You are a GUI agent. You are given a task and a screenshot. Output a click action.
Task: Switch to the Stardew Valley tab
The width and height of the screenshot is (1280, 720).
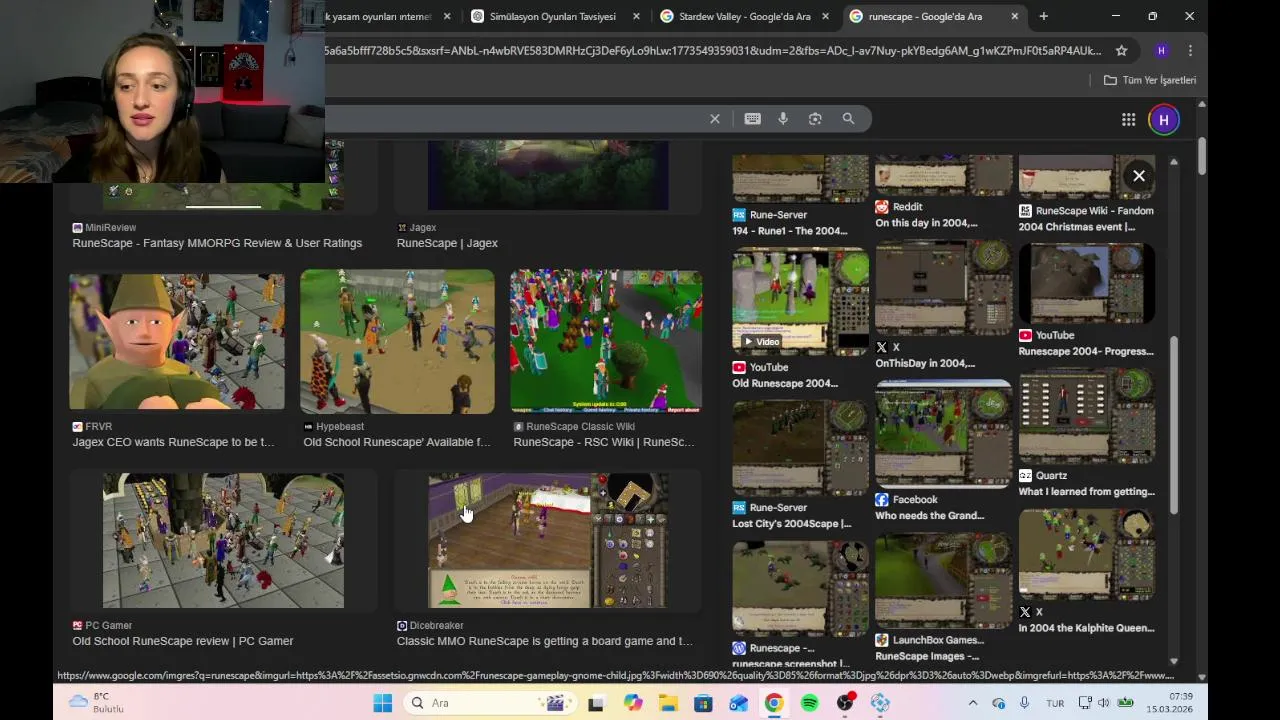click(x=745, y=16)
